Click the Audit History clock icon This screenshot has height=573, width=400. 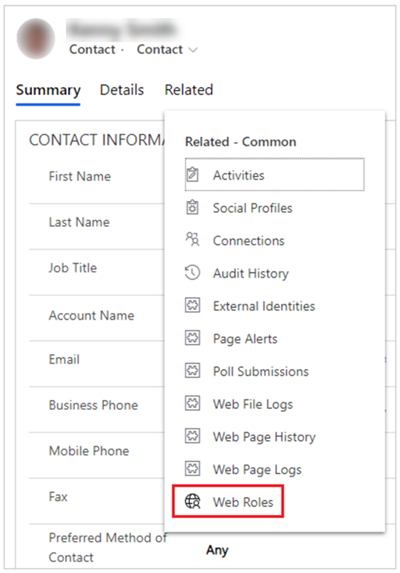[x=193, y=273]
